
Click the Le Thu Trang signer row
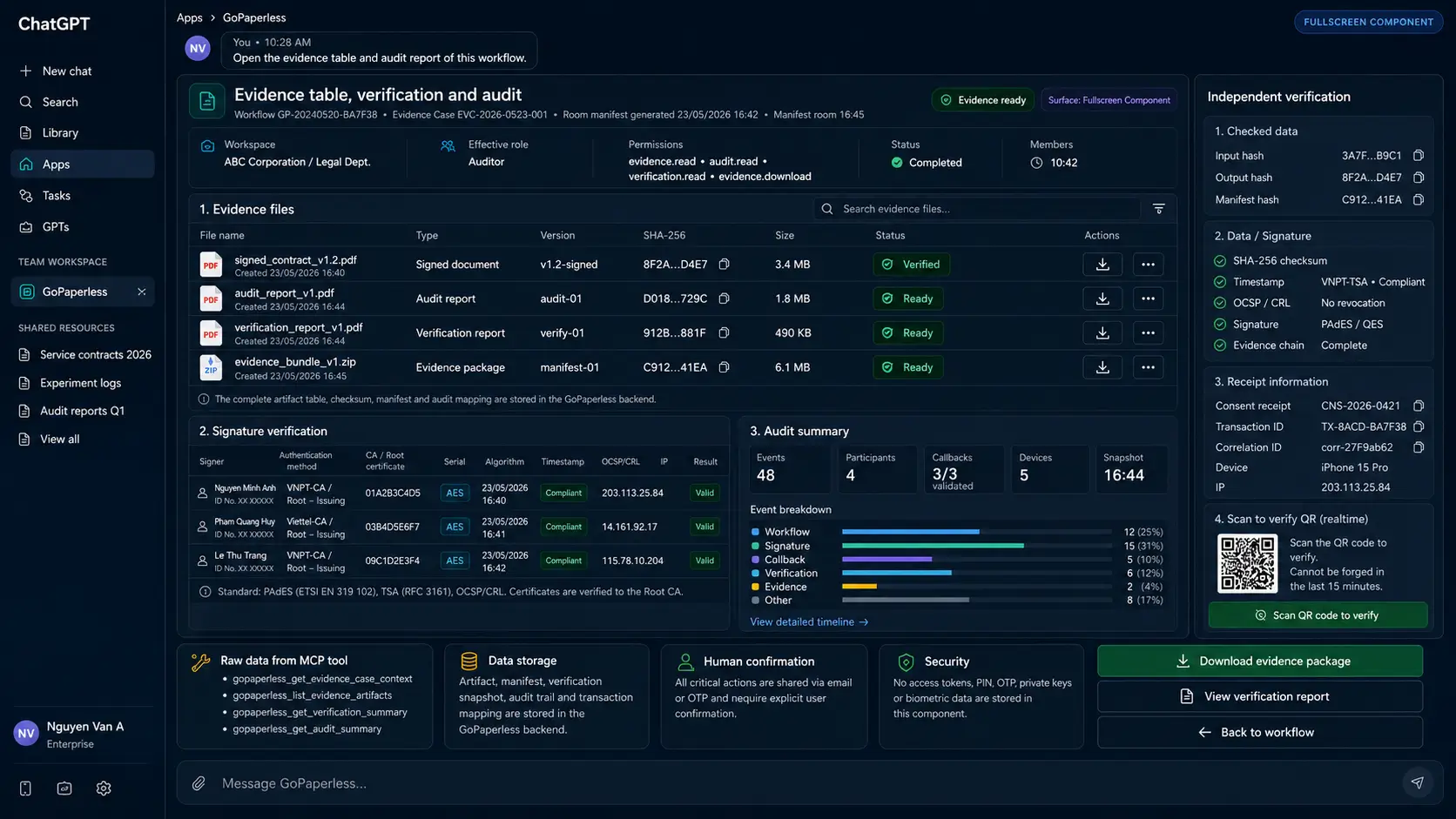[x=459, y=561]
